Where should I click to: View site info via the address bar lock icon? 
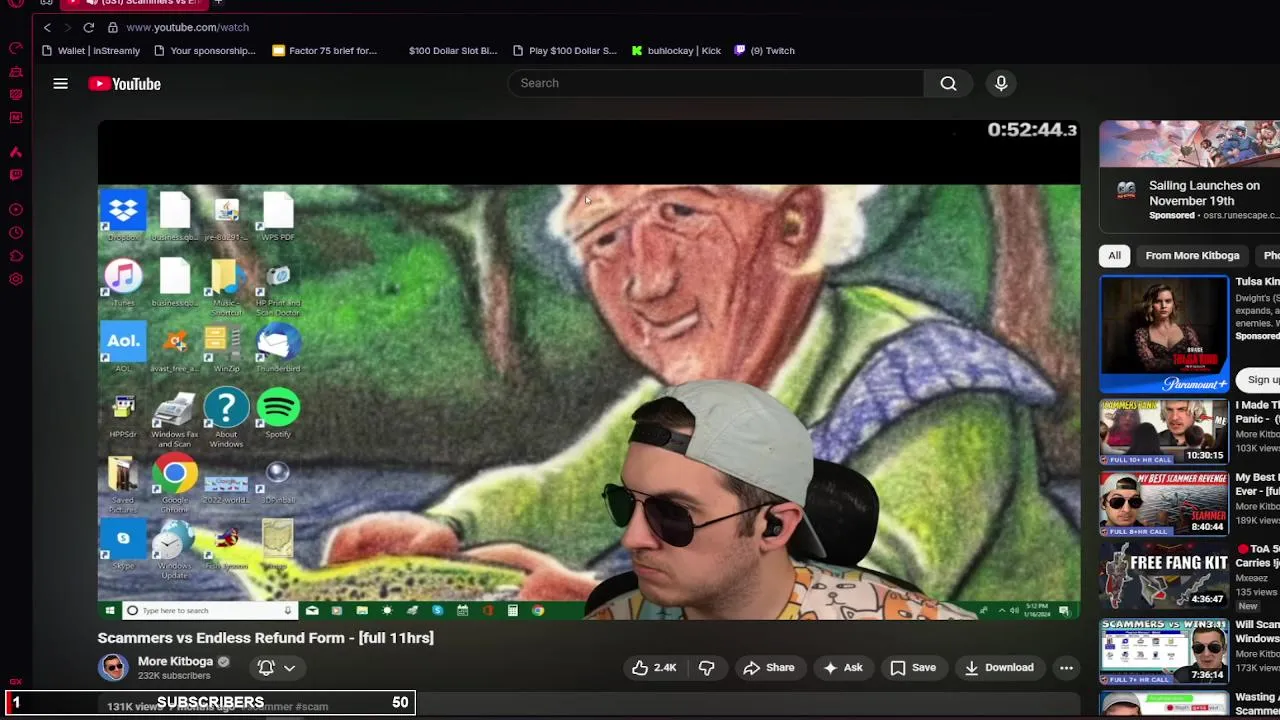(x=112, y=27)
